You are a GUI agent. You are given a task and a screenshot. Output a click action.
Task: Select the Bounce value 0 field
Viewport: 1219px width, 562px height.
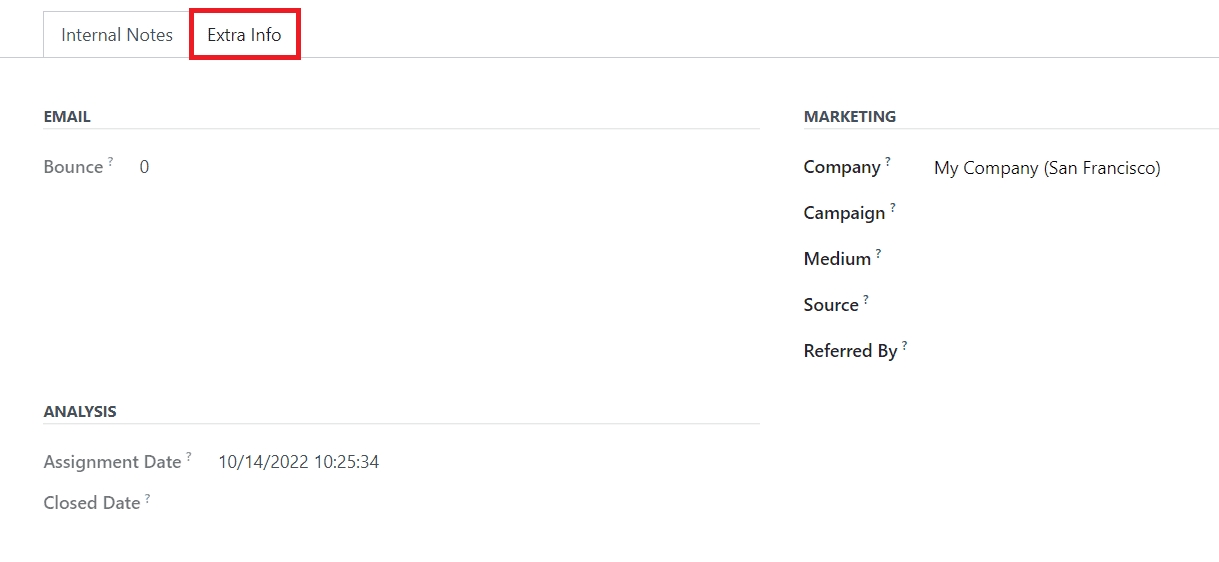click(144, 167)
